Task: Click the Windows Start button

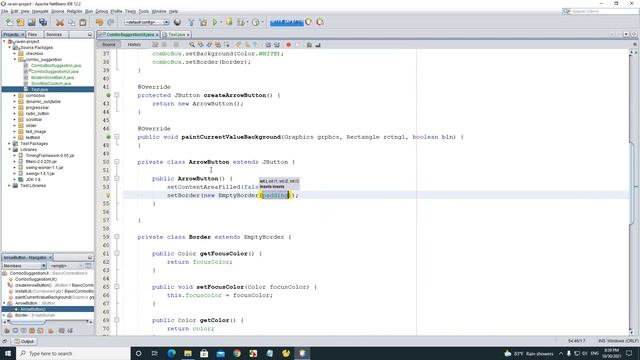Action: click(8, 353)
